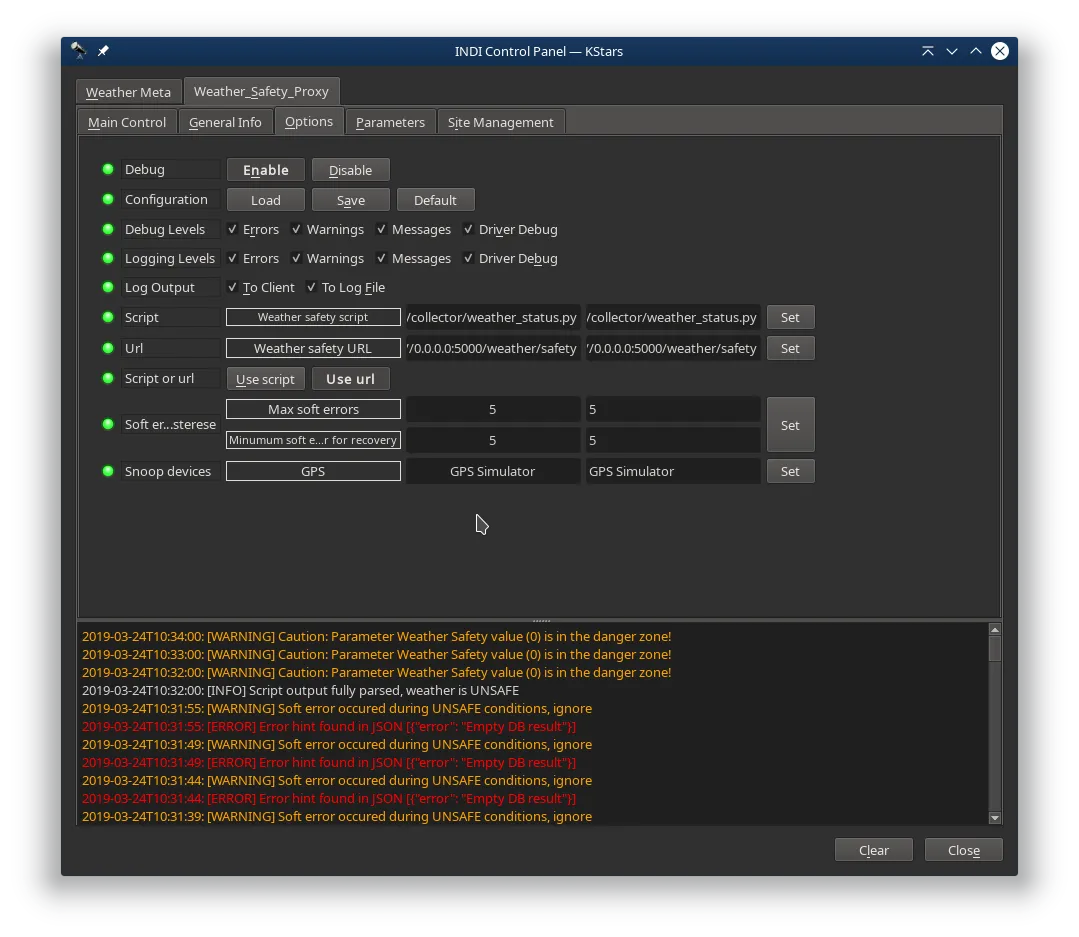Click Set button for Weather safety URL

coord(790,348)
